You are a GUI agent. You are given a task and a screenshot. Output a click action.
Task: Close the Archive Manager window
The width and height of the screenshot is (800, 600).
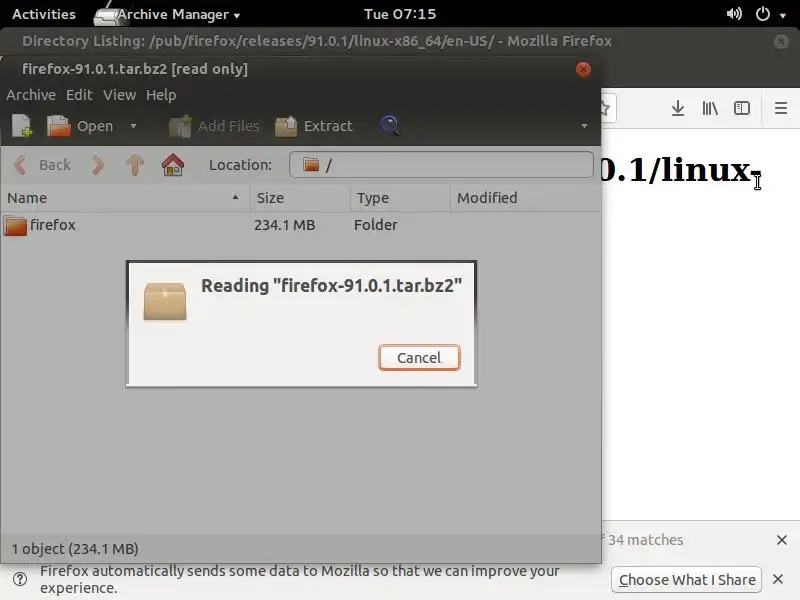click(583, 69)
